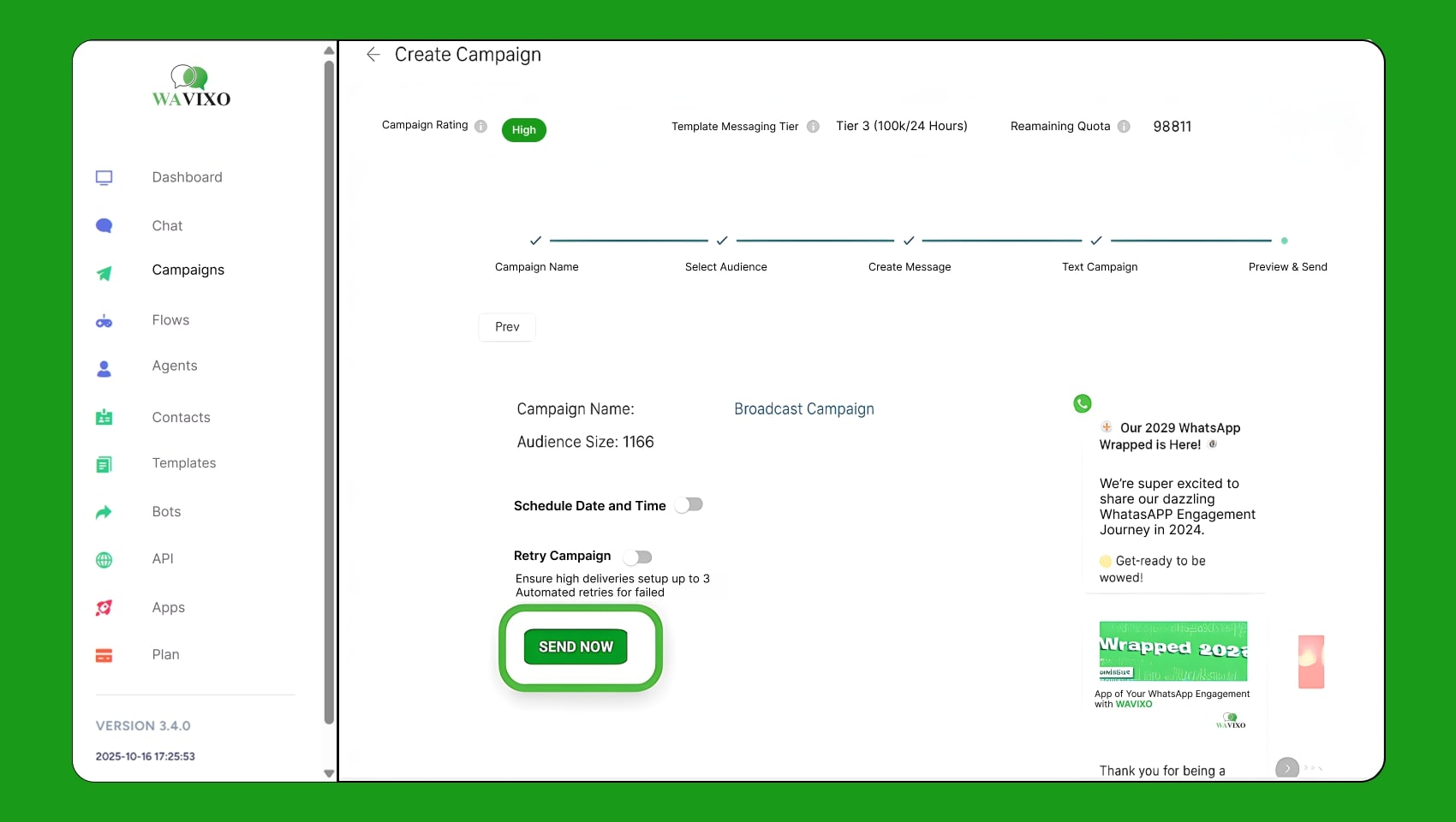Screen dimensions: 1456x822
Task: Click the Chat bubble icon in sidebar
Action: [x=104, y=226]
